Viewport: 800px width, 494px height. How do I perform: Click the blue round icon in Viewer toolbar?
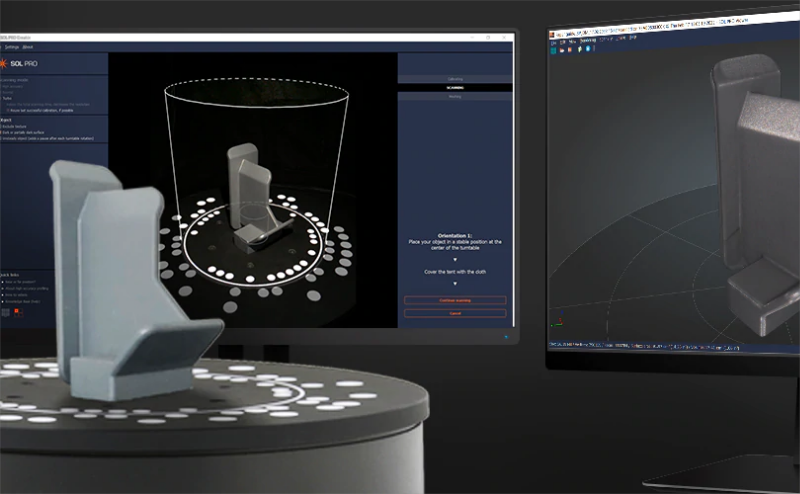coord(588,48)
